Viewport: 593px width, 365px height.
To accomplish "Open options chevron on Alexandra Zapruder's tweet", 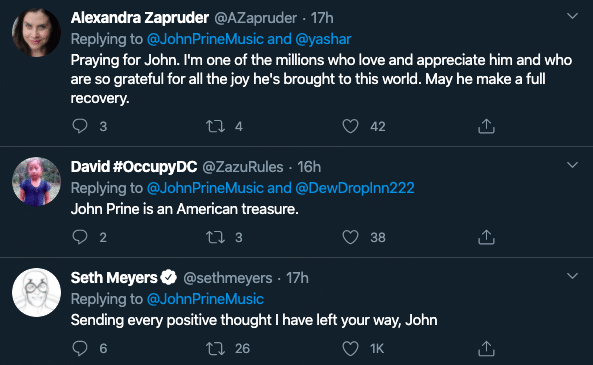I will tap(573, 16).
